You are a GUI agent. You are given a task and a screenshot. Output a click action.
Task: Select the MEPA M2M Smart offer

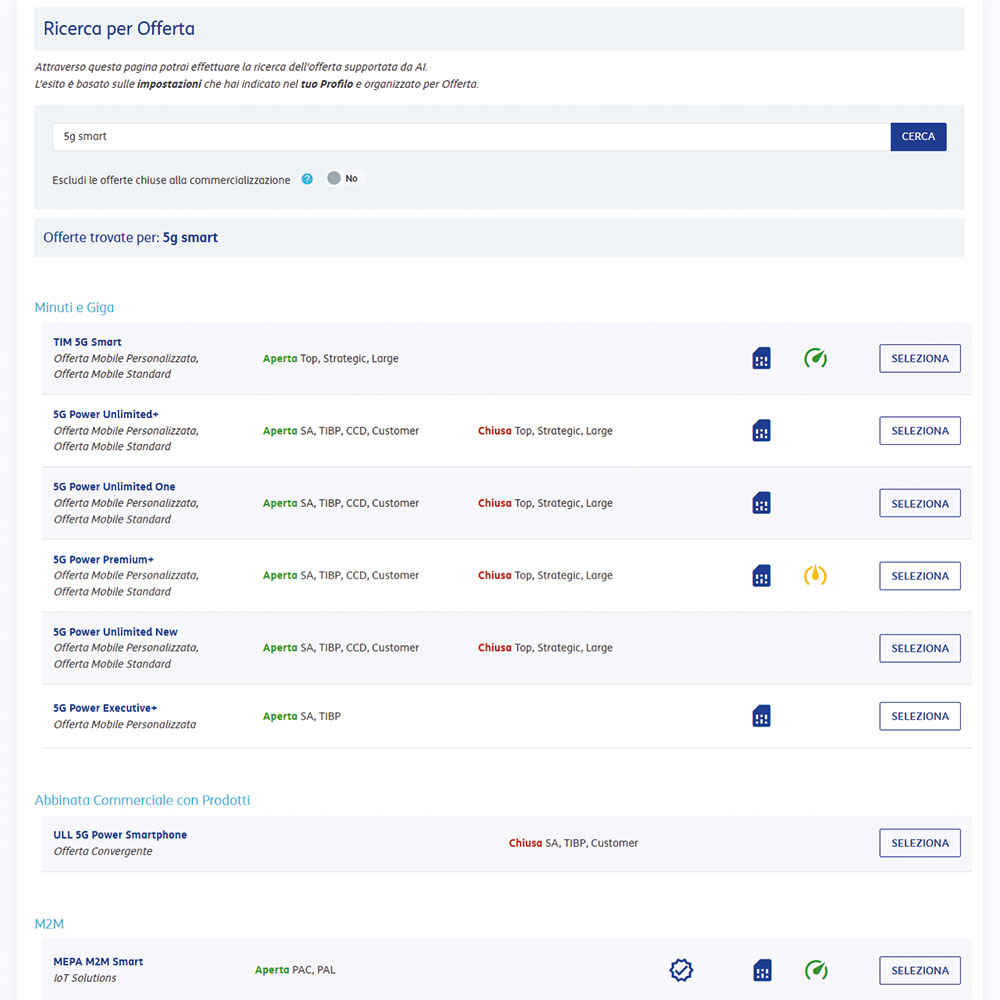pos(919,970)
